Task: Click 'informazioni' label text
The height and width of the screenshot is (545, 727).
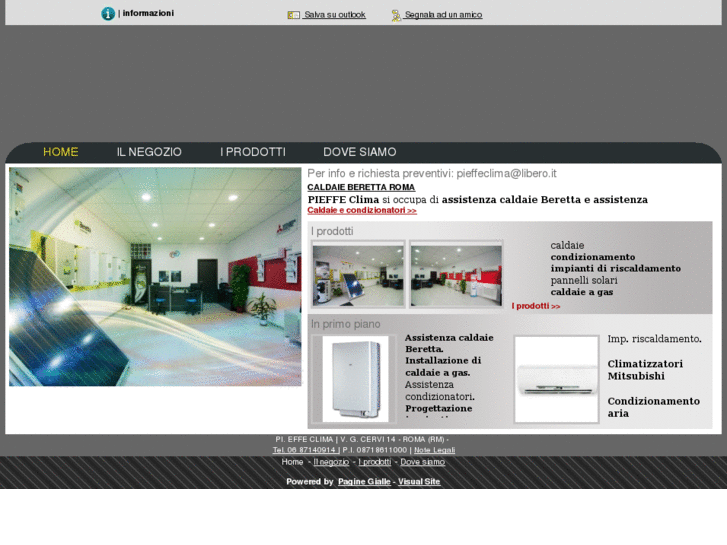Action: (x=148, y=13)
